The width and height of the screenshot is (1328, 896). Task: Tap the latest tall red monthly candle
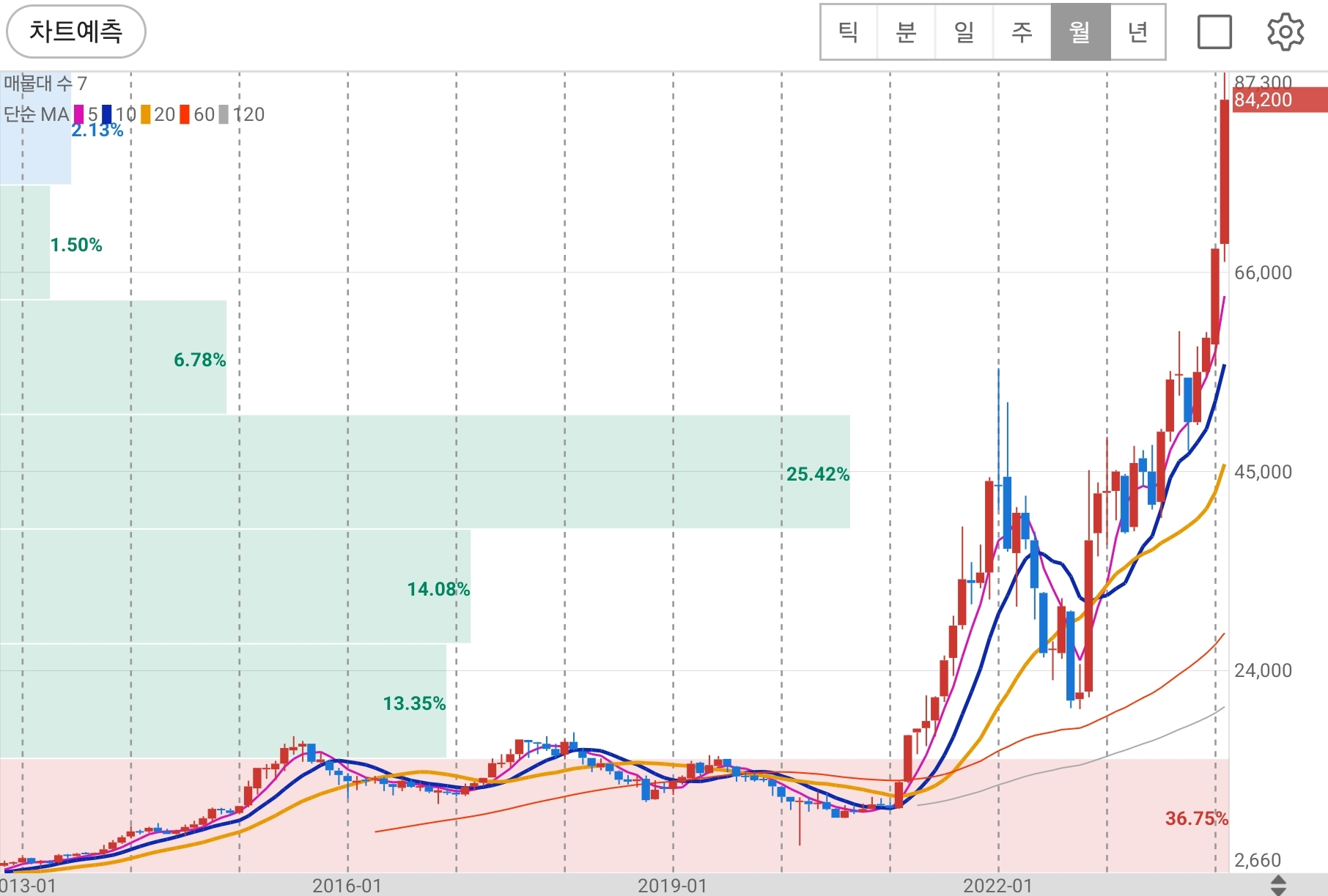pyautogui.click(x=1225, y=171)
